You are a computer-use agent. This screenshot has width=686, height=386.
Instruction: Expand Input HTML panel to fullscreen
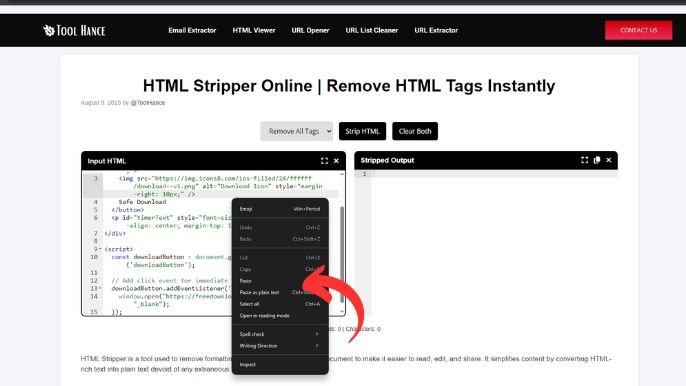click(x=324, y=161)
